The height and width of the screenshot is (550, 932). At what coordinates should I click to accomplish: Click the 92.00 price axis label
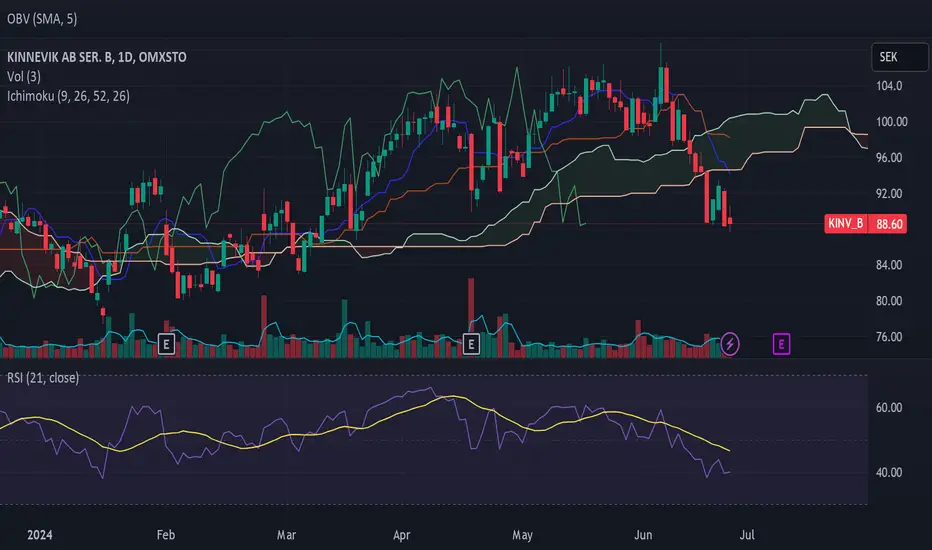(x=889, y=194)
